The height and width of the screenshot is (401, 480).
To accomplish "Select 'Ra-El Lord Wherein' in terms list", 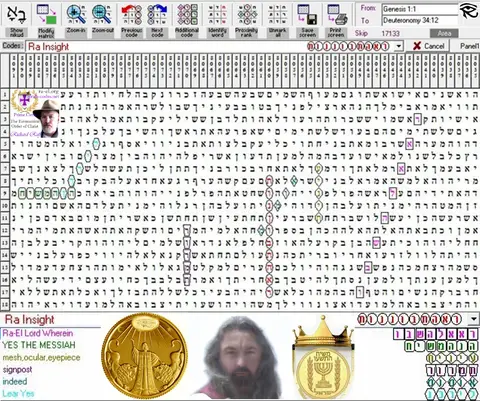I will pos(38,333).
